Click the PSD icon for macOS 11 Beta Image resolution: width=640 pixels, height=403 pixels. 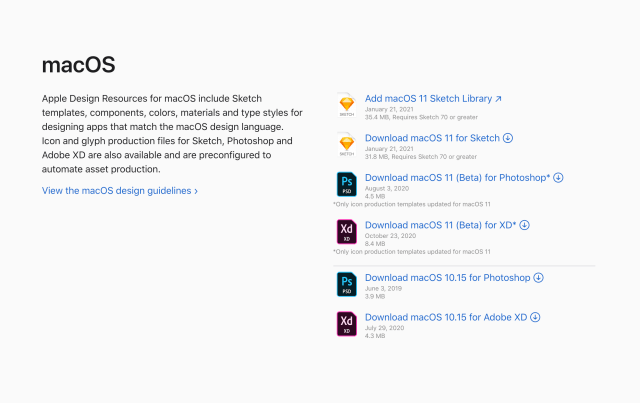pos(347,185)
